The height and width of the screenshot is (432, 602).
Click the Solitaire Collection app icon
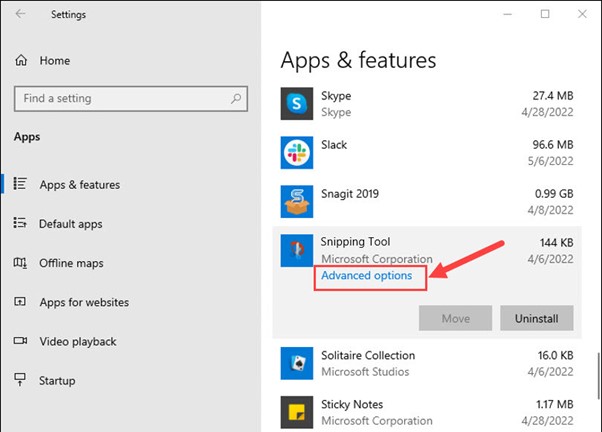pos(296,363)
